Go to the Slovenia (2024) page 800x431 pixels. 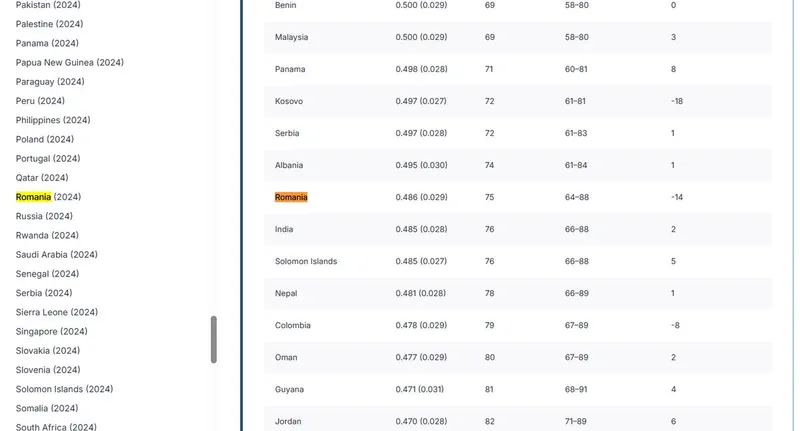(48, 370)
